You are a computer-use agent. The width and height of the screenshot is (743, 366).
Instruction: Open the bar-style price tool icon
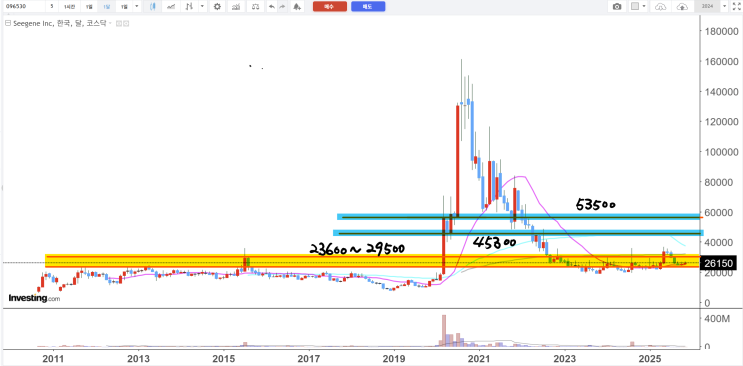[189, 7]
